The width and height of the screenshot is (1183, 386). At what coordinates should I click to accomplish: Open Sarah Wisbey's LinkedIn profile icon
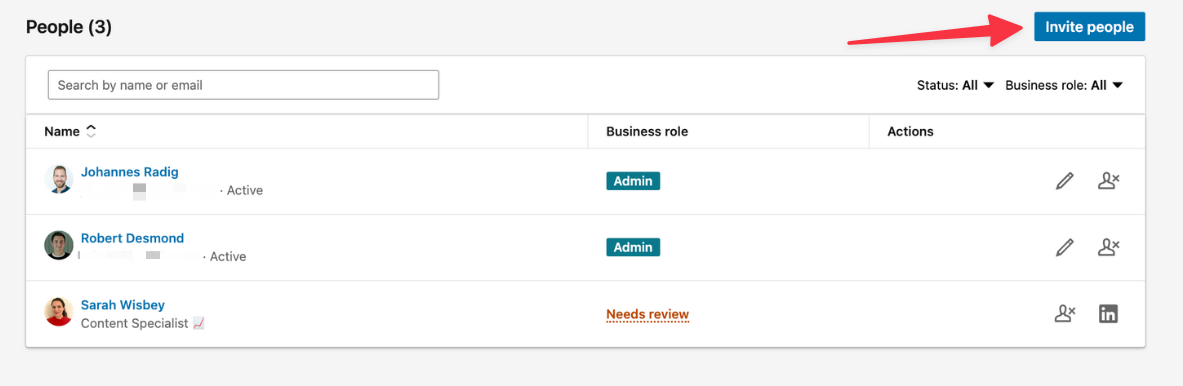point(1108,314)
